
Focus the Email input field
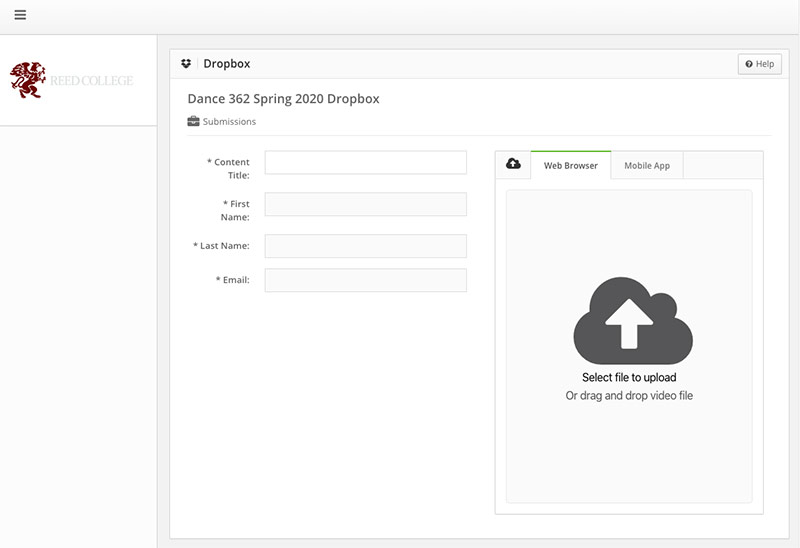365,280
